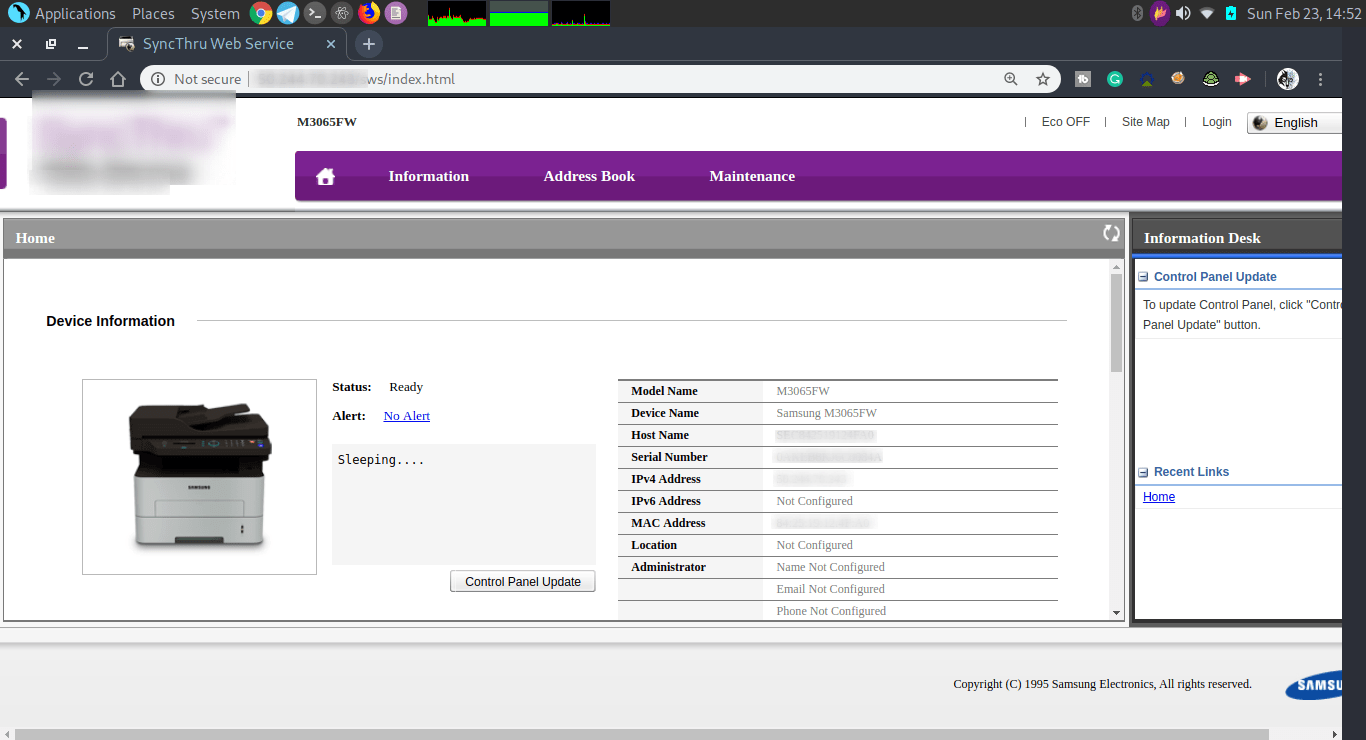Select the SyncThru Web Service tab
Viewport: 1366px width, 740px height.
click(x=228, y=44)
